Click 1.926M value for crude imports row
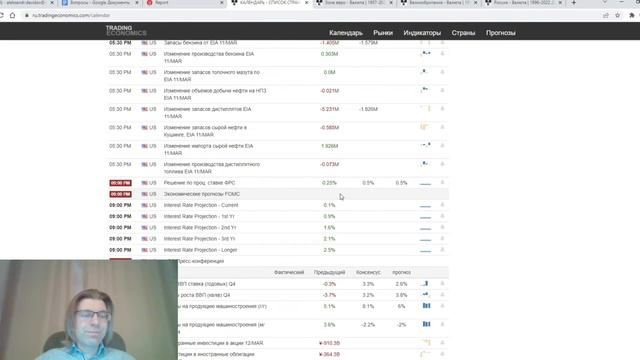 (329, 146)
